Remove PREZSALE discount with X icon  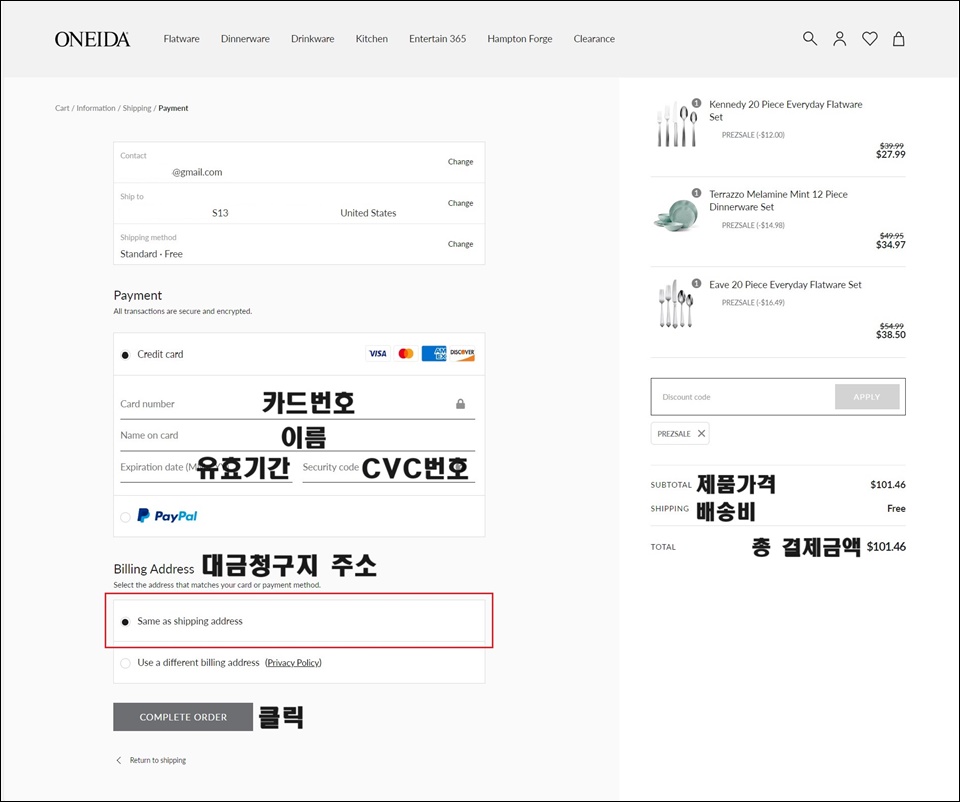pos(701,433)
